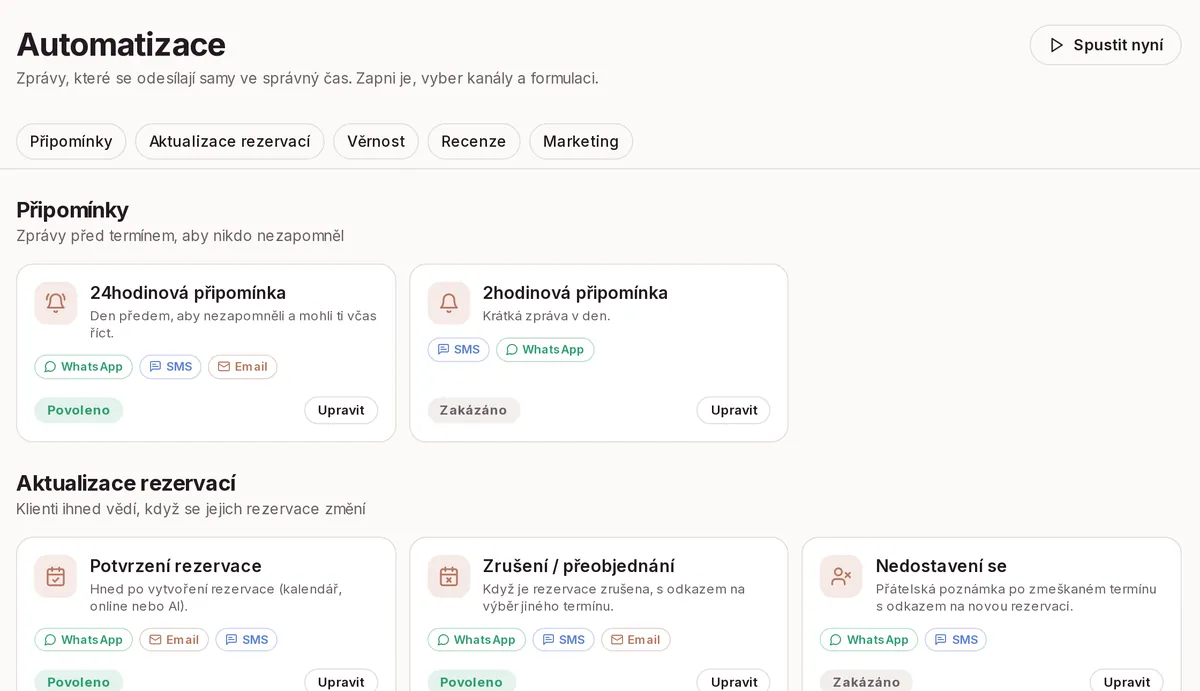Click WhatsApp chip in Zrušení / přeobjednání card

(476, 640)
